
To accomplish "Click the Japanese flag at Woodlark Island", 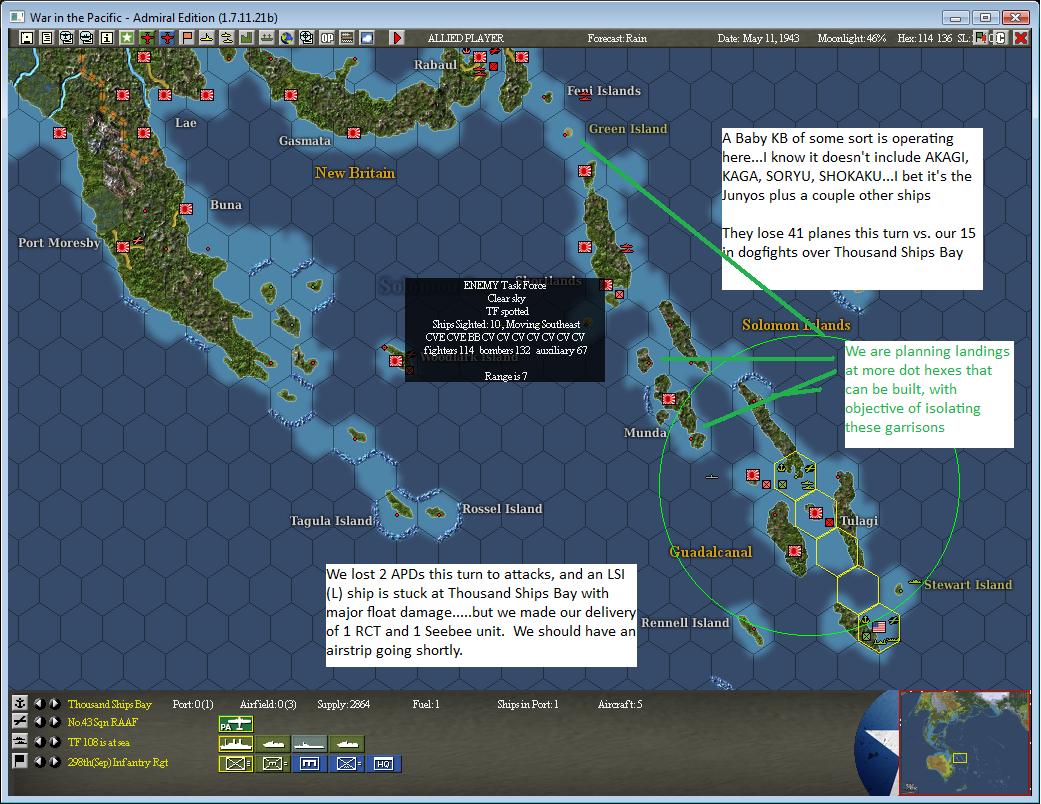I will point(396,361).
